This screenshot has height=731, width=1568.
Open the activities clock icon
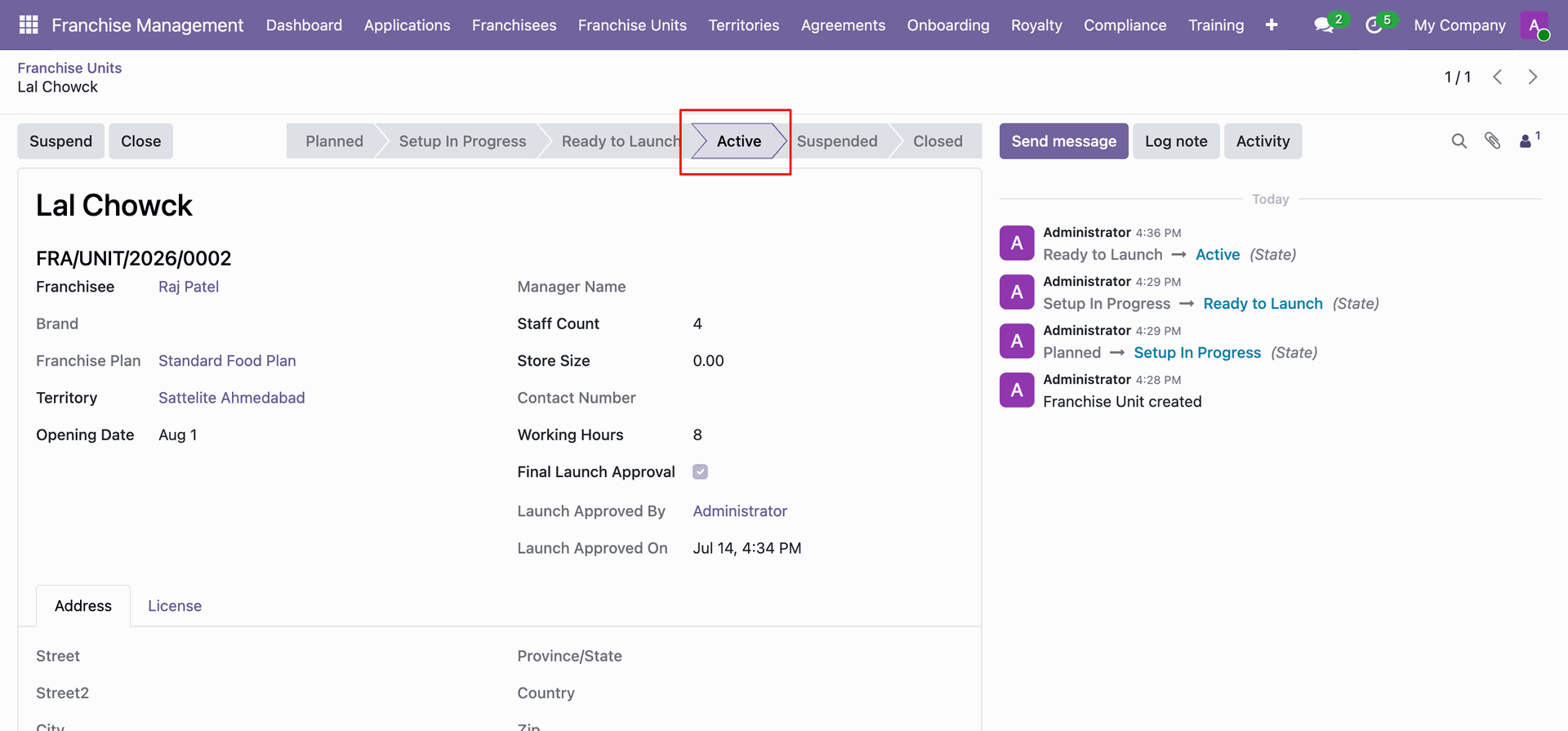click(x=1374, y=25)
